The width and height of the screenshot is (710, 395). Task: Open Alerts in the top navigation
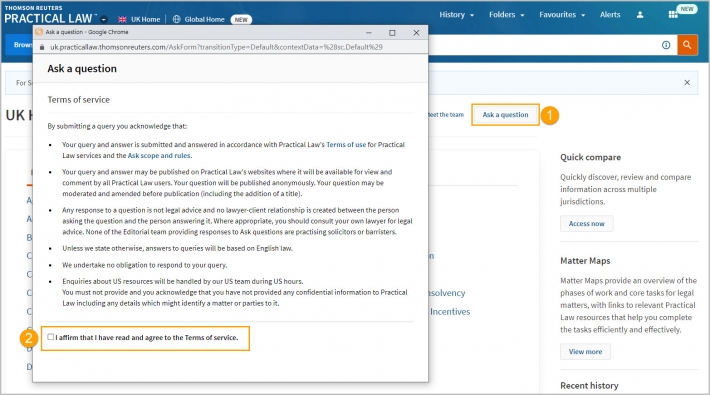[610, 14]
